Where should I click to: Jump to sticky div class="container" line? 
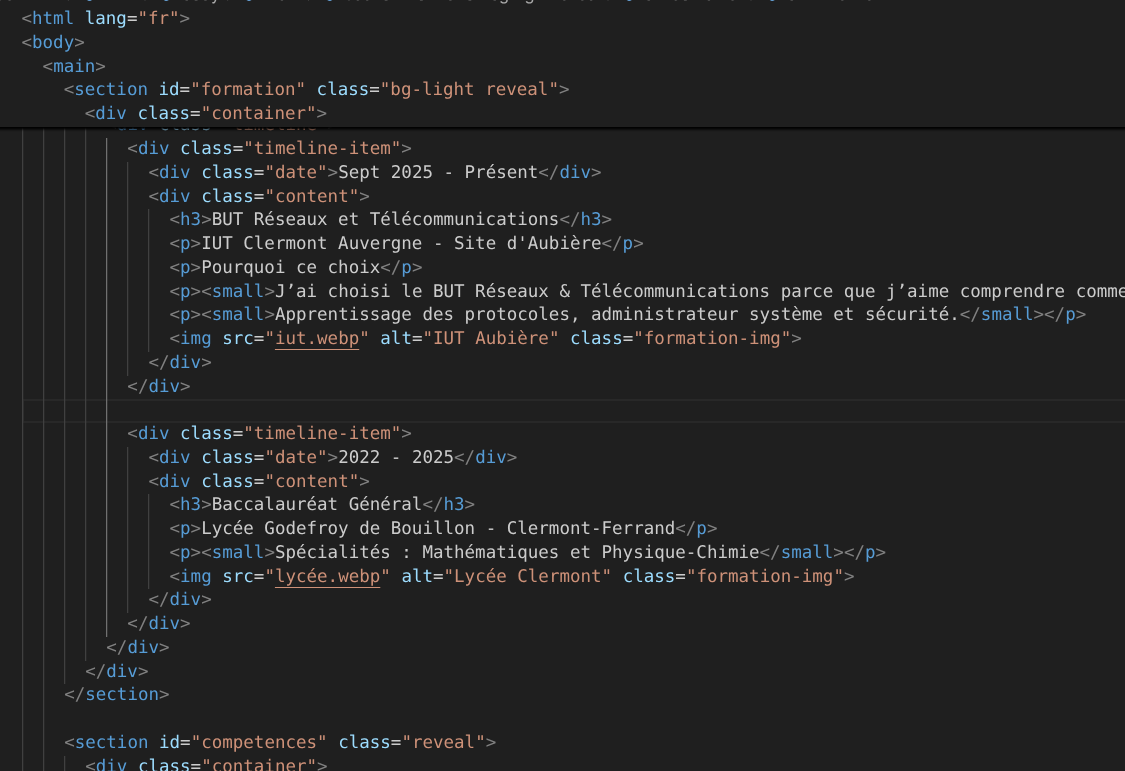(206, 113)
